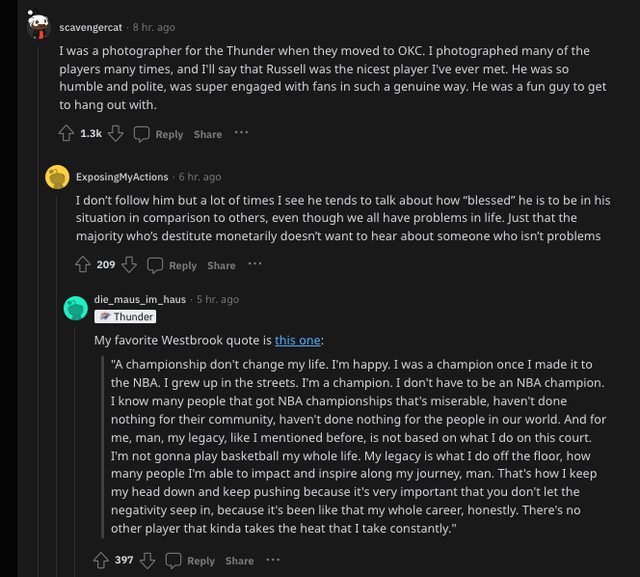Open the "this one" quote link

point(298,340)
